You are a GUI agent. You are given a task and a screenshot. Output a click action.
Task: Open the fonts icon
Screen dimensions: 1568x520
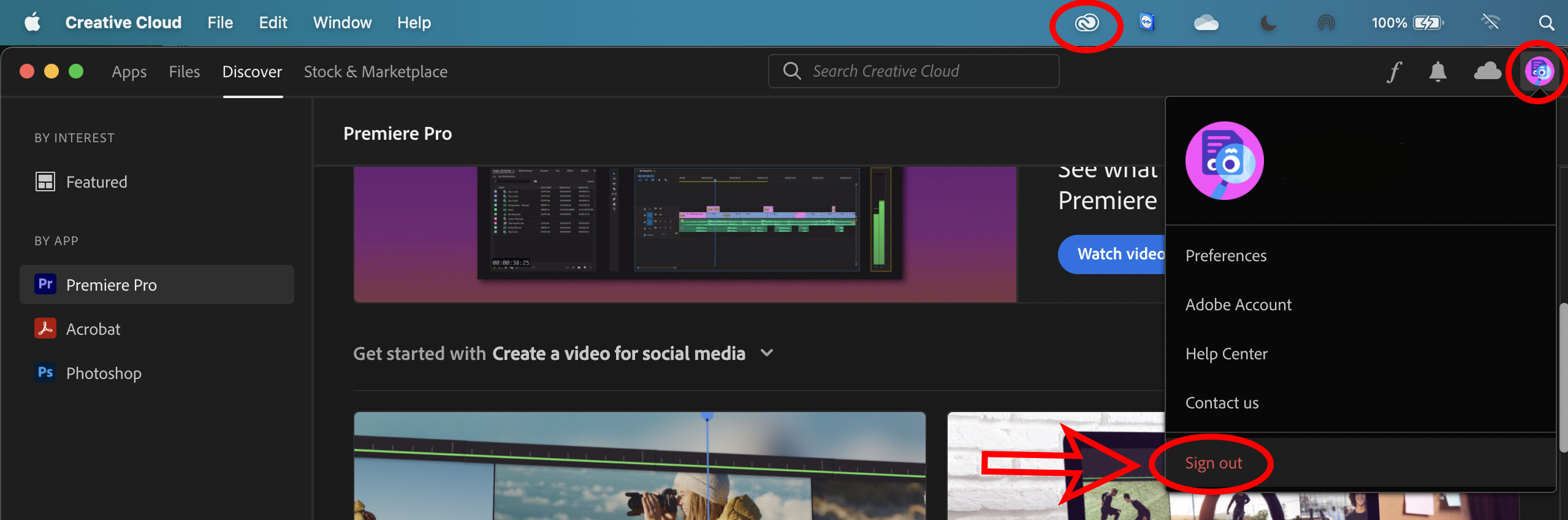click(x=1394, y=72)
